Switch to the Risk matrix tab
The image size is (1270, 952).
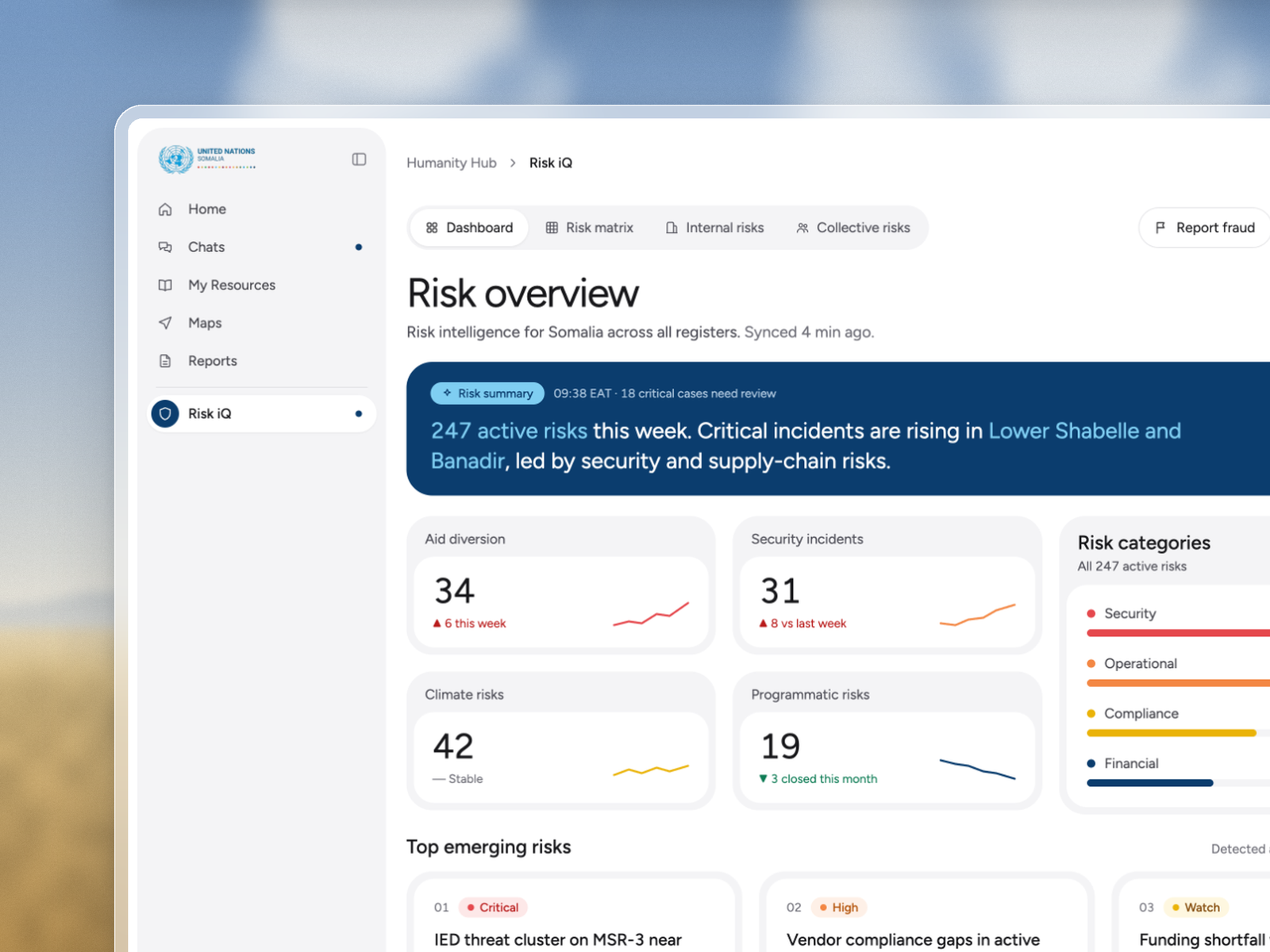coord(589,228)
